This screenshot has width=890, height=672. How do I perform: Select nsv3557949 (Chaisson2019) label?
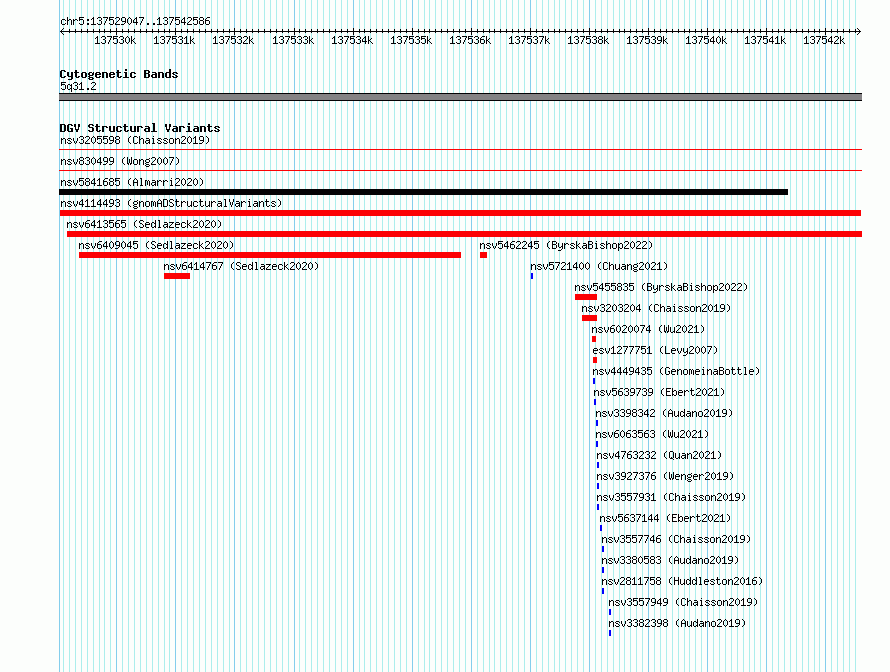[x=683, y=602]
